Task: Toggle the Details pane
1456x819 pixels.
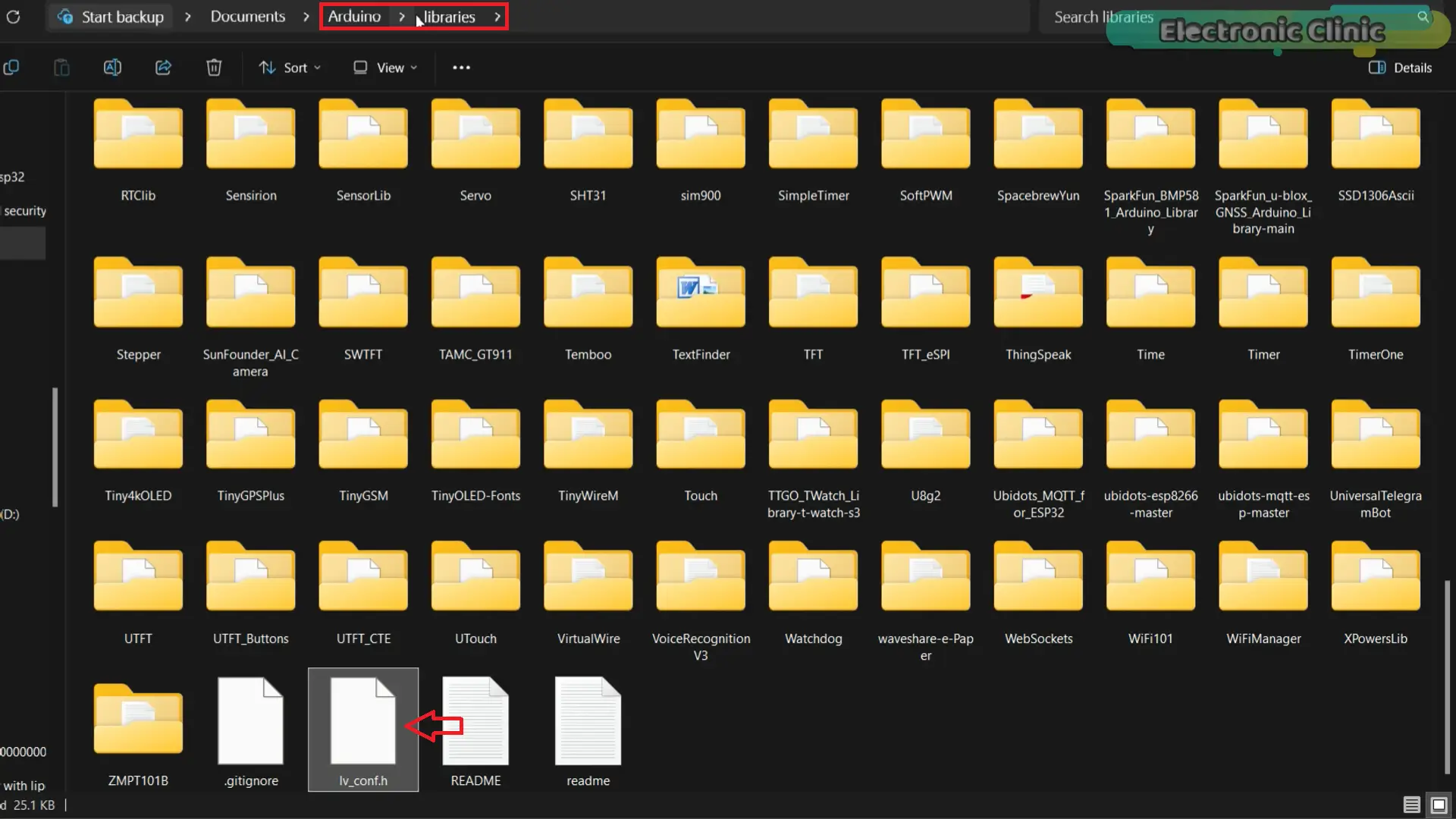Action: (x=1400, y=67)
